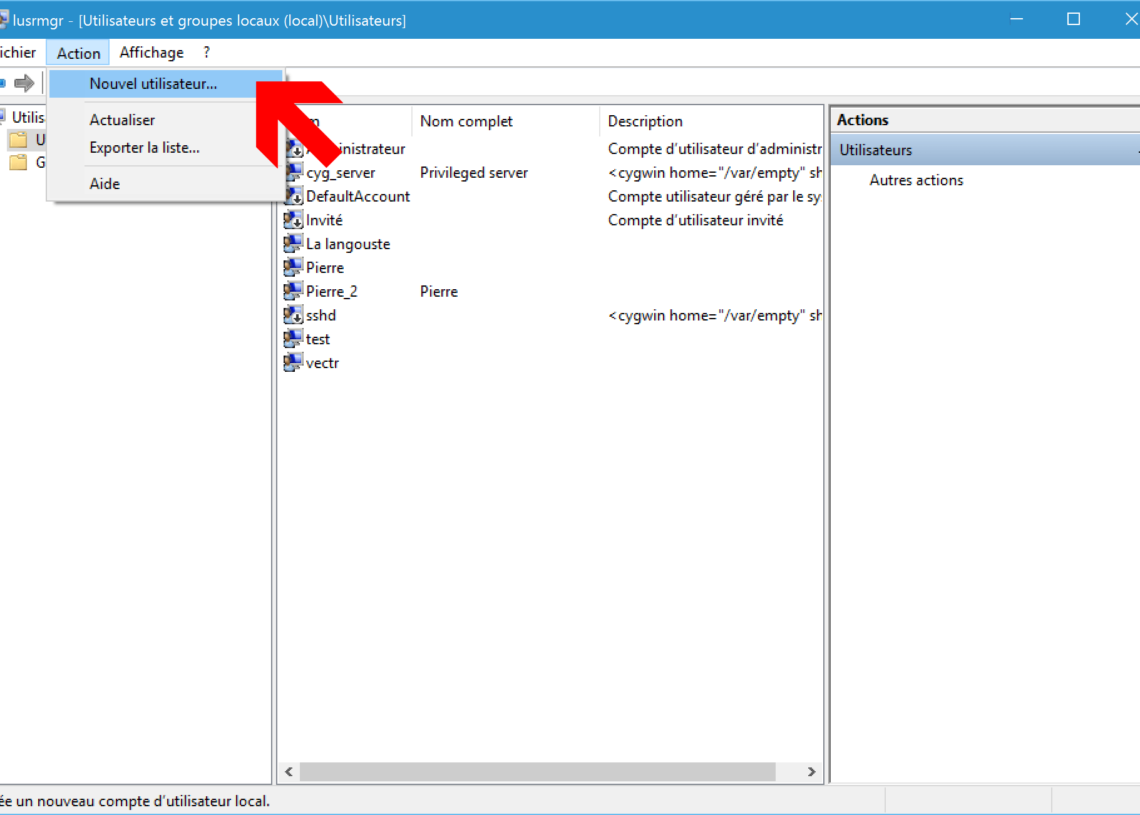Sort list by Description column header

tap(645, 122)
